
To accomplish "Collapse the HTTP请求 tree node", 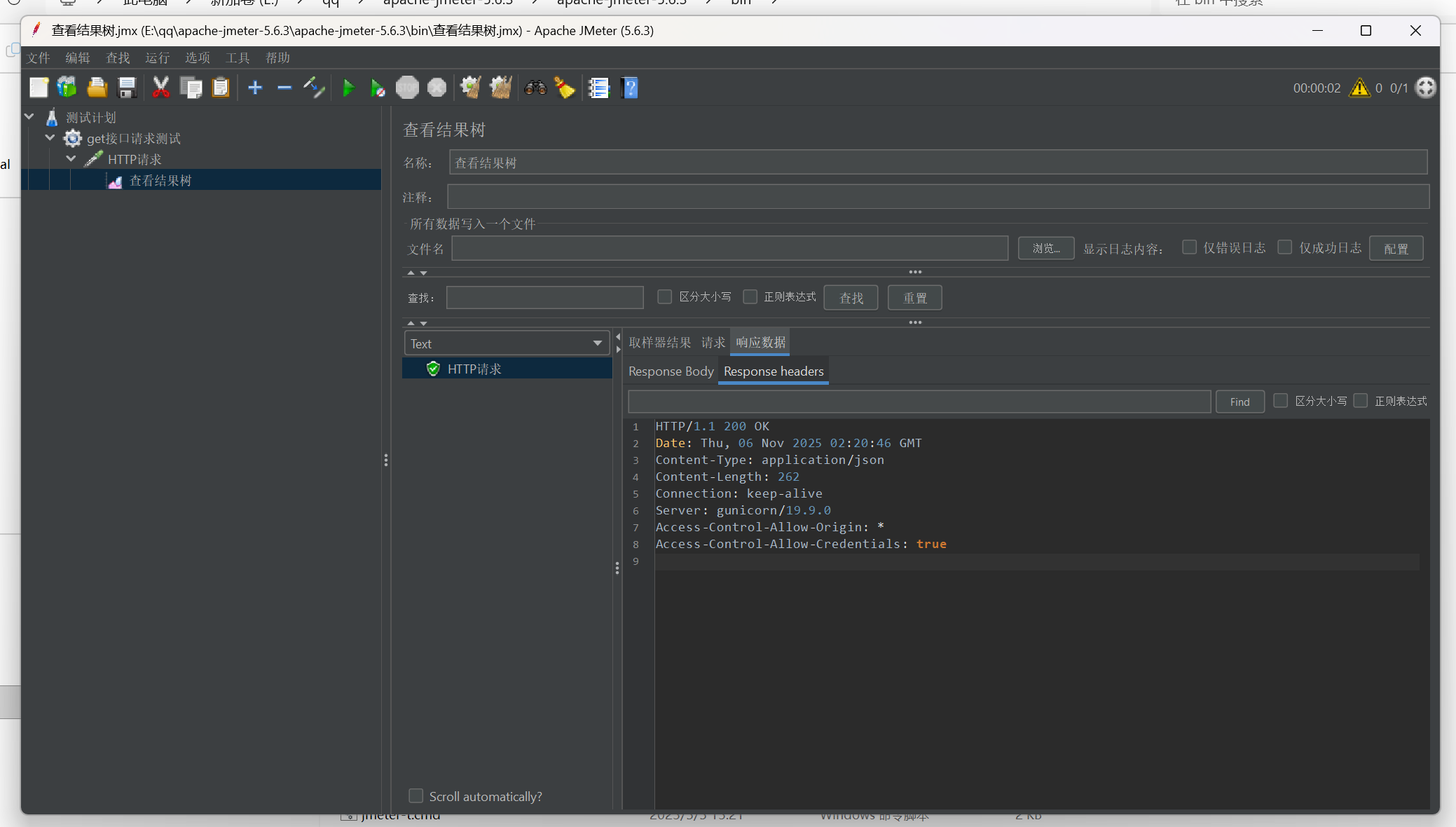I will click(x=71, y=159).
